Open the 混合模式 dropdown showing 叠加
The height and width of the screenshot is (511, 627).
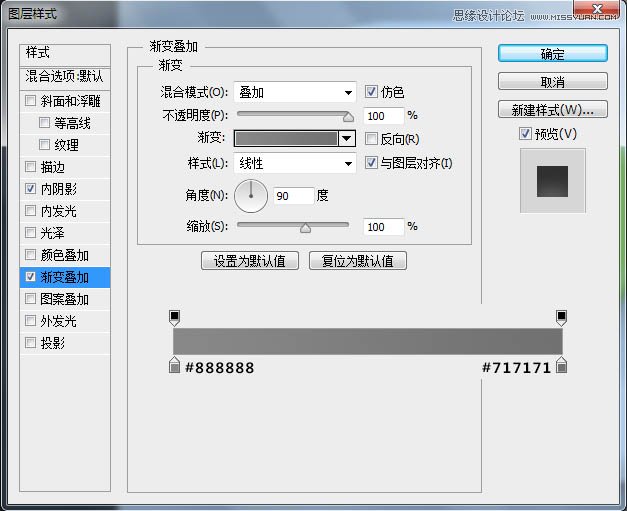tap(295, 92)
